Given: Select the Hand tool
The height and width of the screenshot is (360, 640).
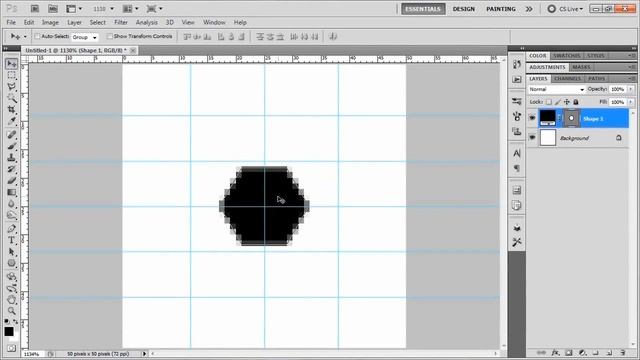Looking at the screenshot, I should pyautogui.click(x=11, y=300).
